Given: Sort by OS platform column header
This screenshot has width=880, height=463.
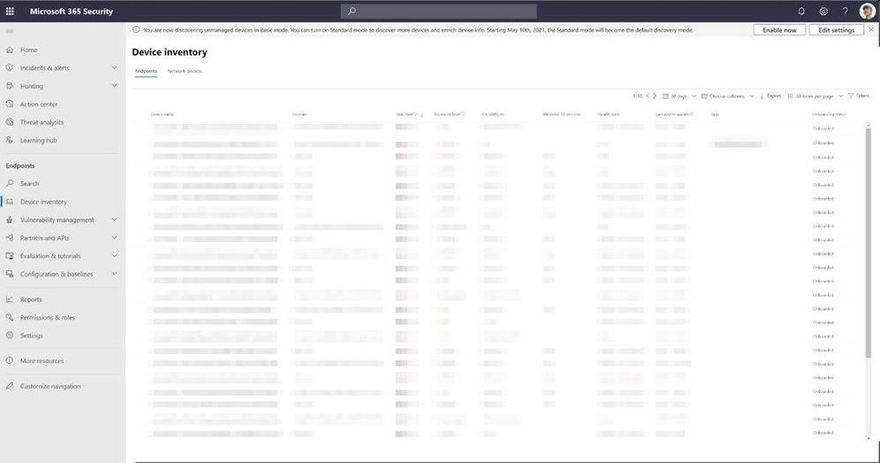Looking at the screenshot, I should click(x=493, y=114).
